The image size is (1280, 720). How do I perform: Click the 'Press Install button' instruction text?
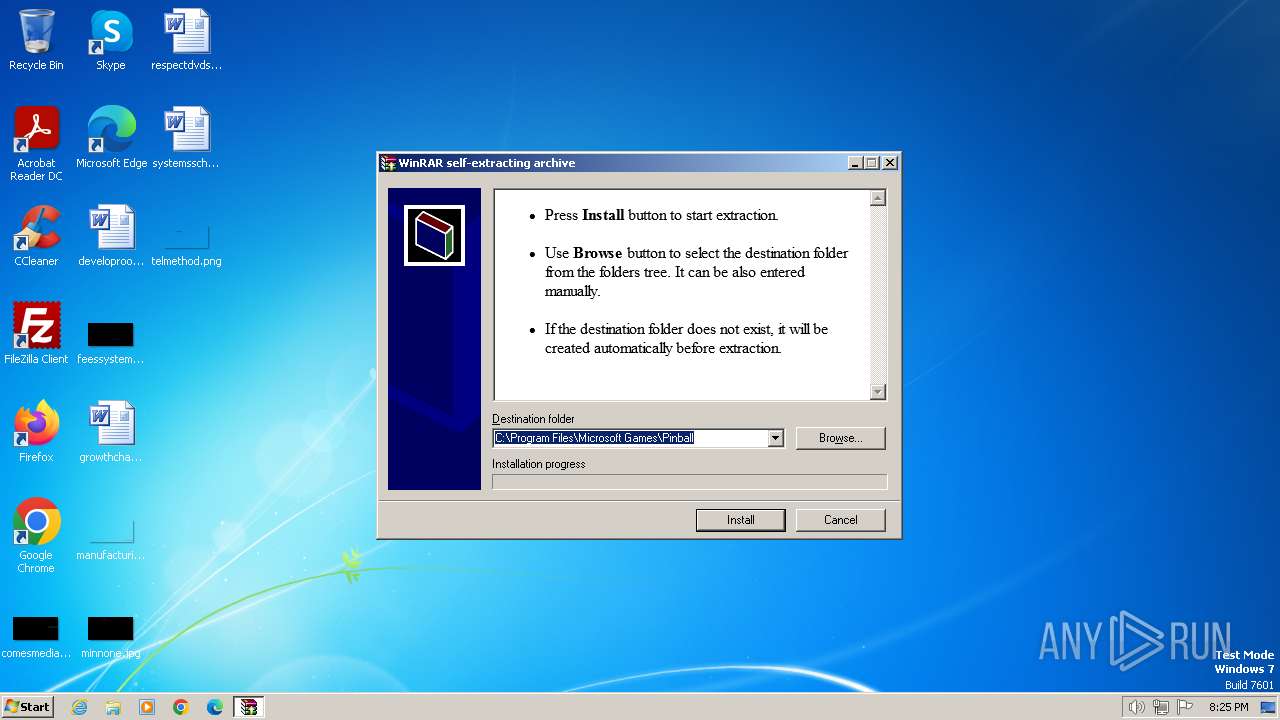(661, 215)
